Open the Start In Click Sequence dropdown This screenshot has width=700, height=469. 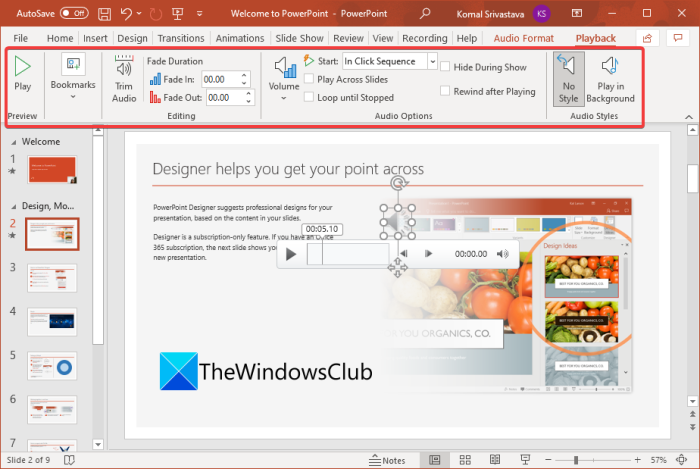click(432, 61)
